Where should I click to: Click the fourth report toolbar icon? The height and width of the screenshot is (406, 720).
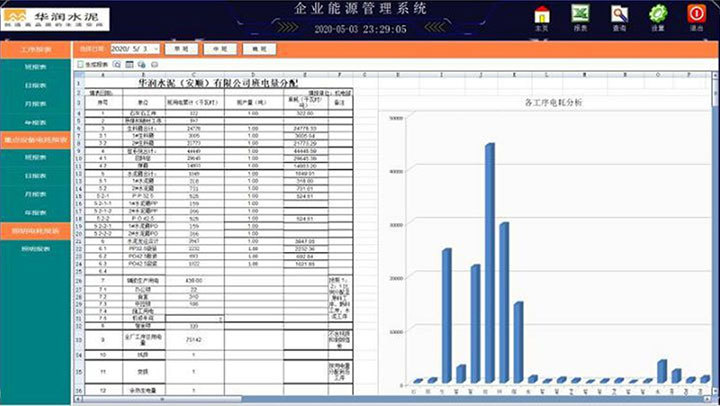142,64
